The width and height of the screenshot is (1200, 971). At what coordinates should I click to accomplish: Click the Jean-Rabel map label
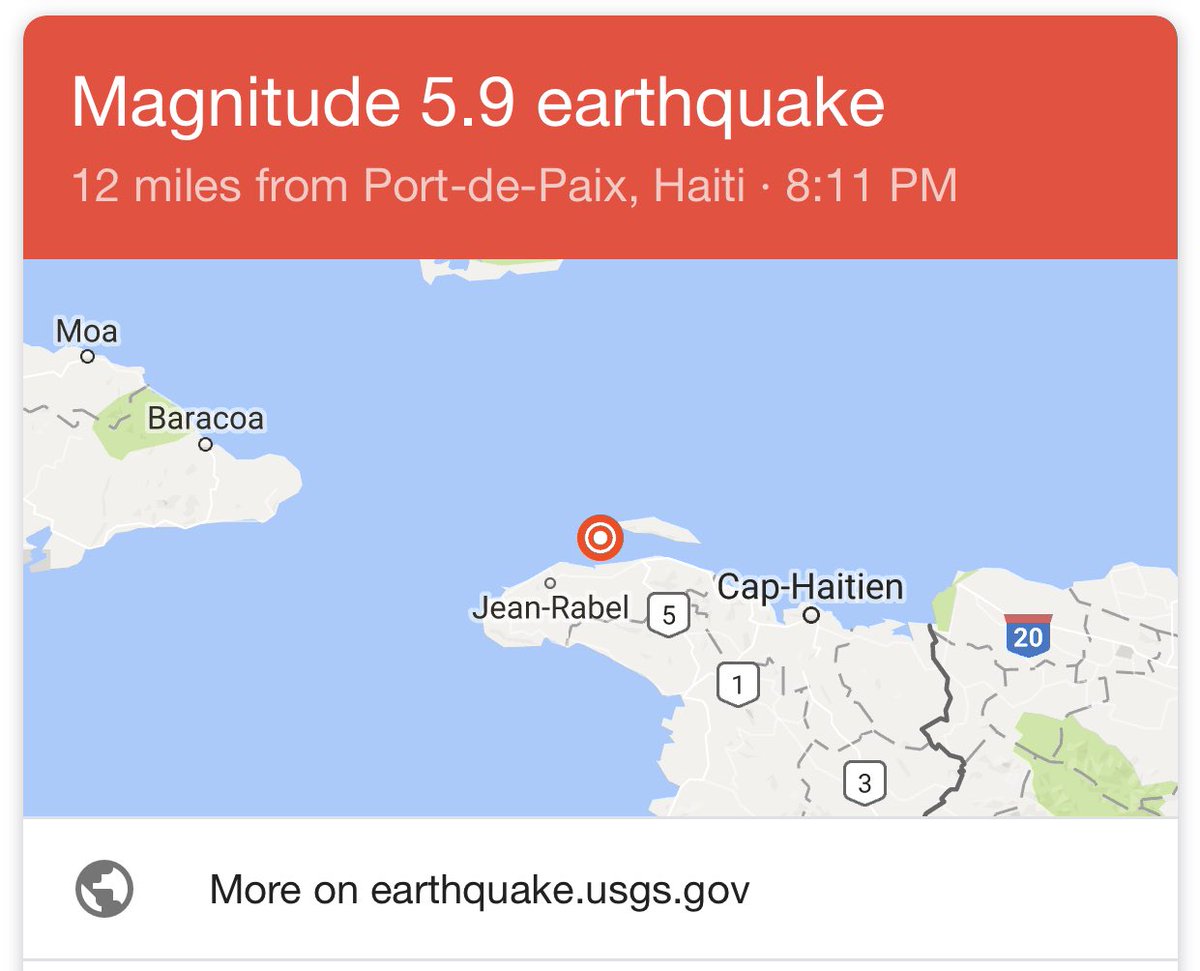[x=551, y=607]
